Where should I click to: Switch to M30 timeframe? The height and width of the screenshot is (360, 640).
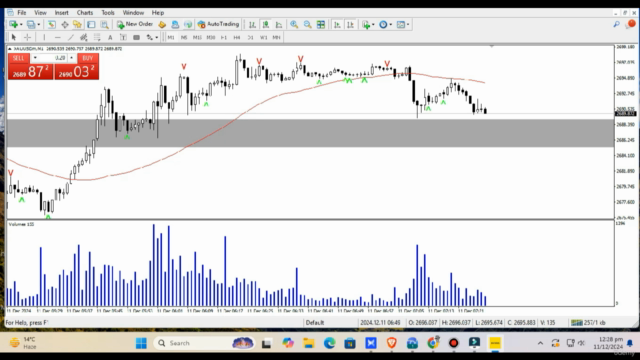click(x=211, y=37)
